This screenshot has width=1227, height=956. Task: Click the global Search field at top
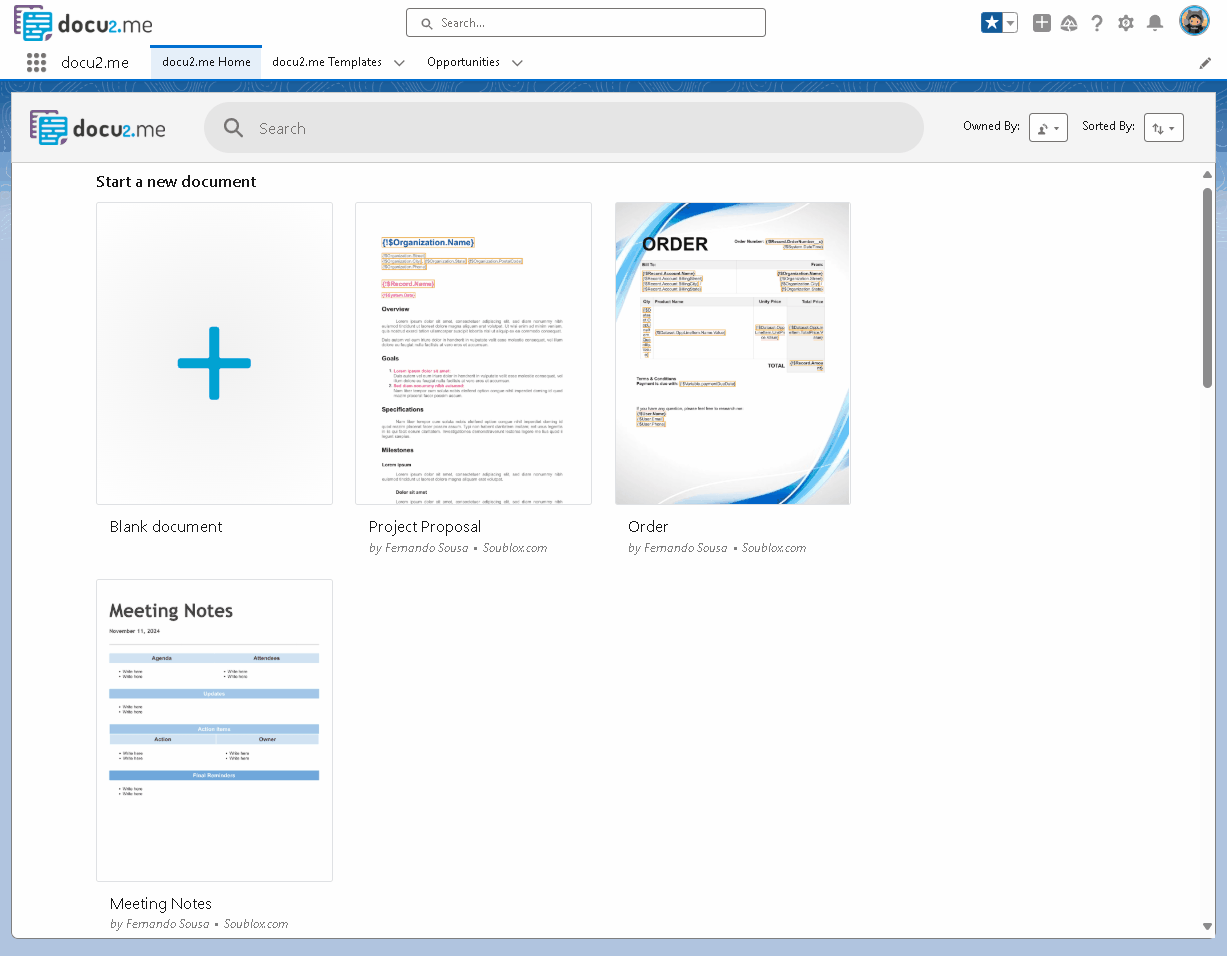tap(586, 23)
